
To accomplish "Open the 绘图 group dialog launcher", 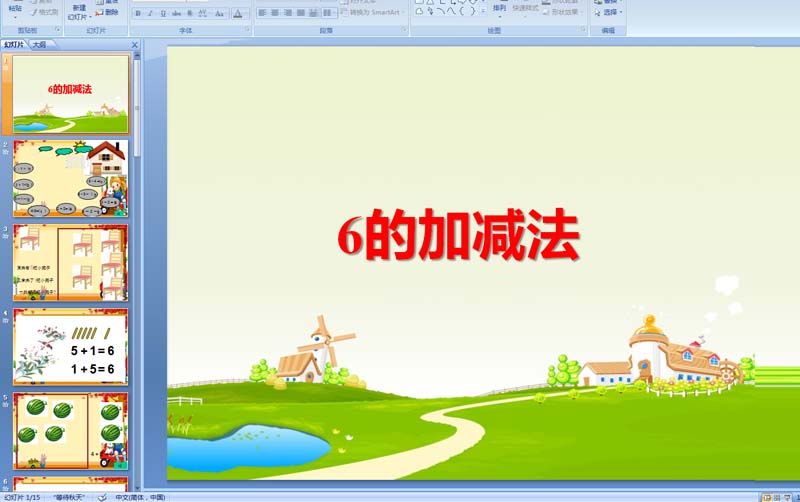I will point(583,30).
